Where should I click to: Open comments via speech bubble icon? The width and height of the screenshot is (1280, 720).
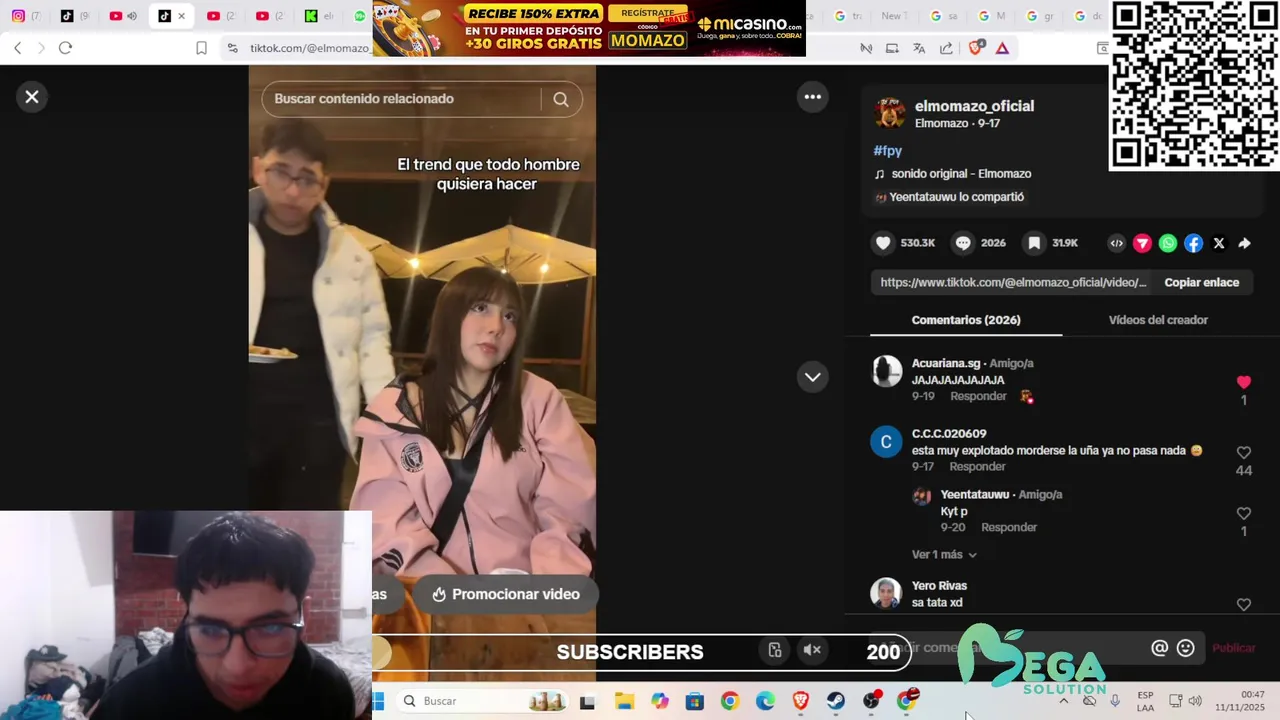[963, 243]
